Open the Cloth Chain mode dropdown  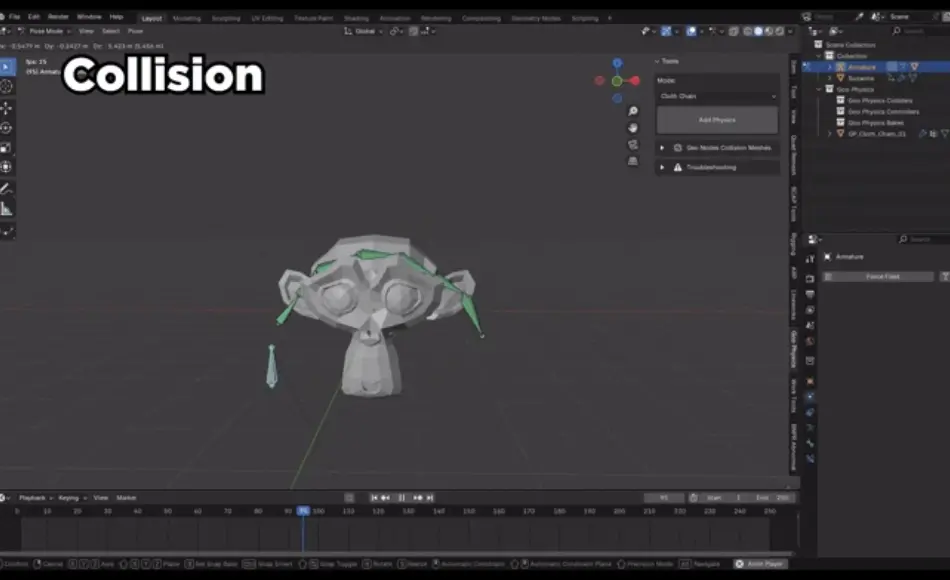click(x=715, y=96)
